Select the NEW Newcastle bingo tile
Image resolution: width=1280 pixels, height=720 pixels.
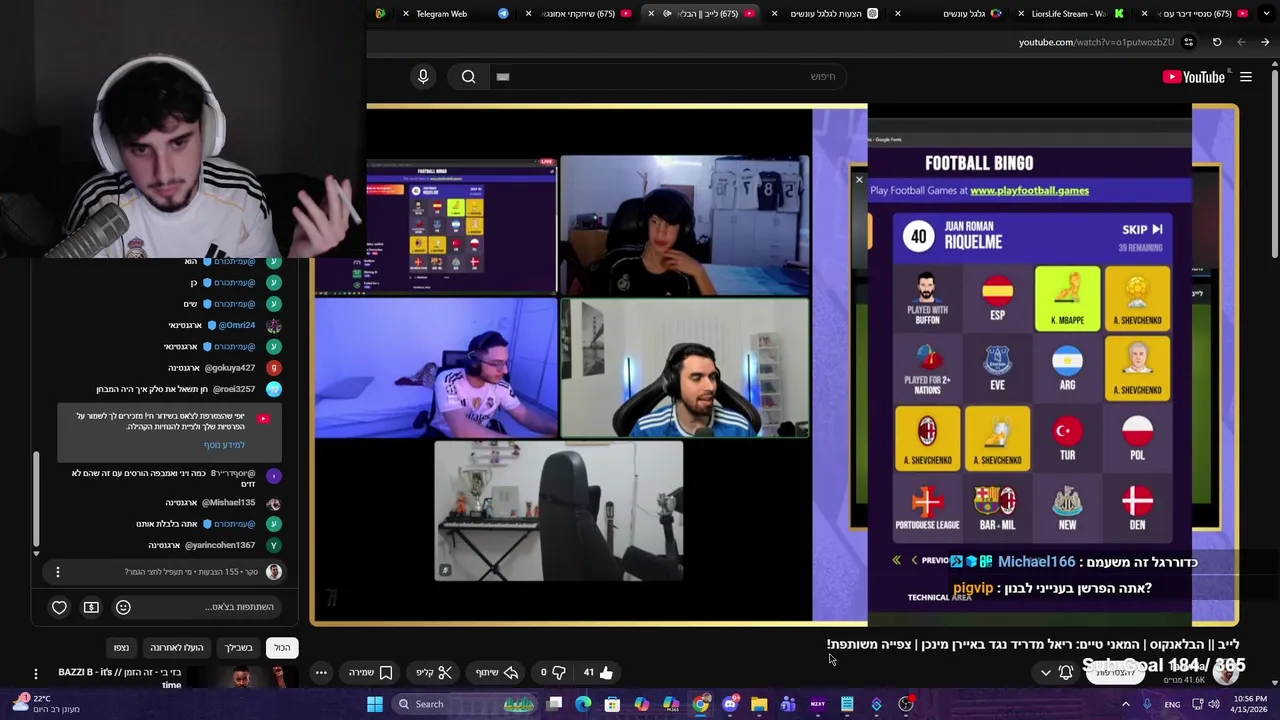[1067, 508]
